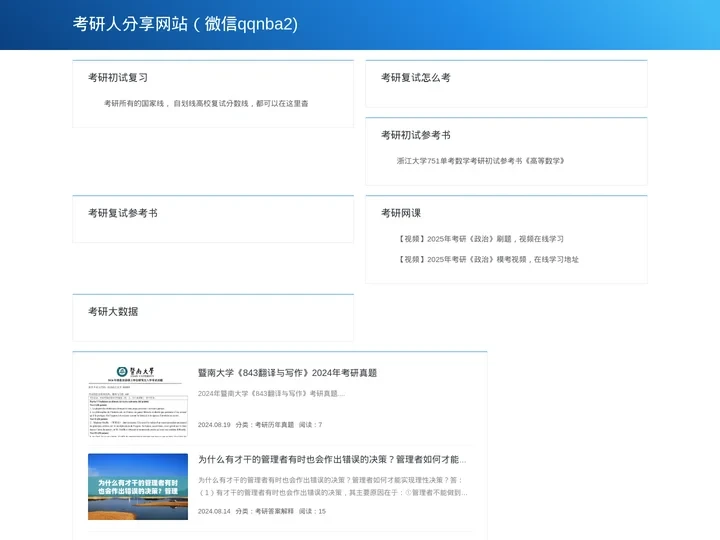The height and width of the screenshot is (540, 720).
Task: Open the 考研初试复习 section heading
Action: [x=118, y=78]
